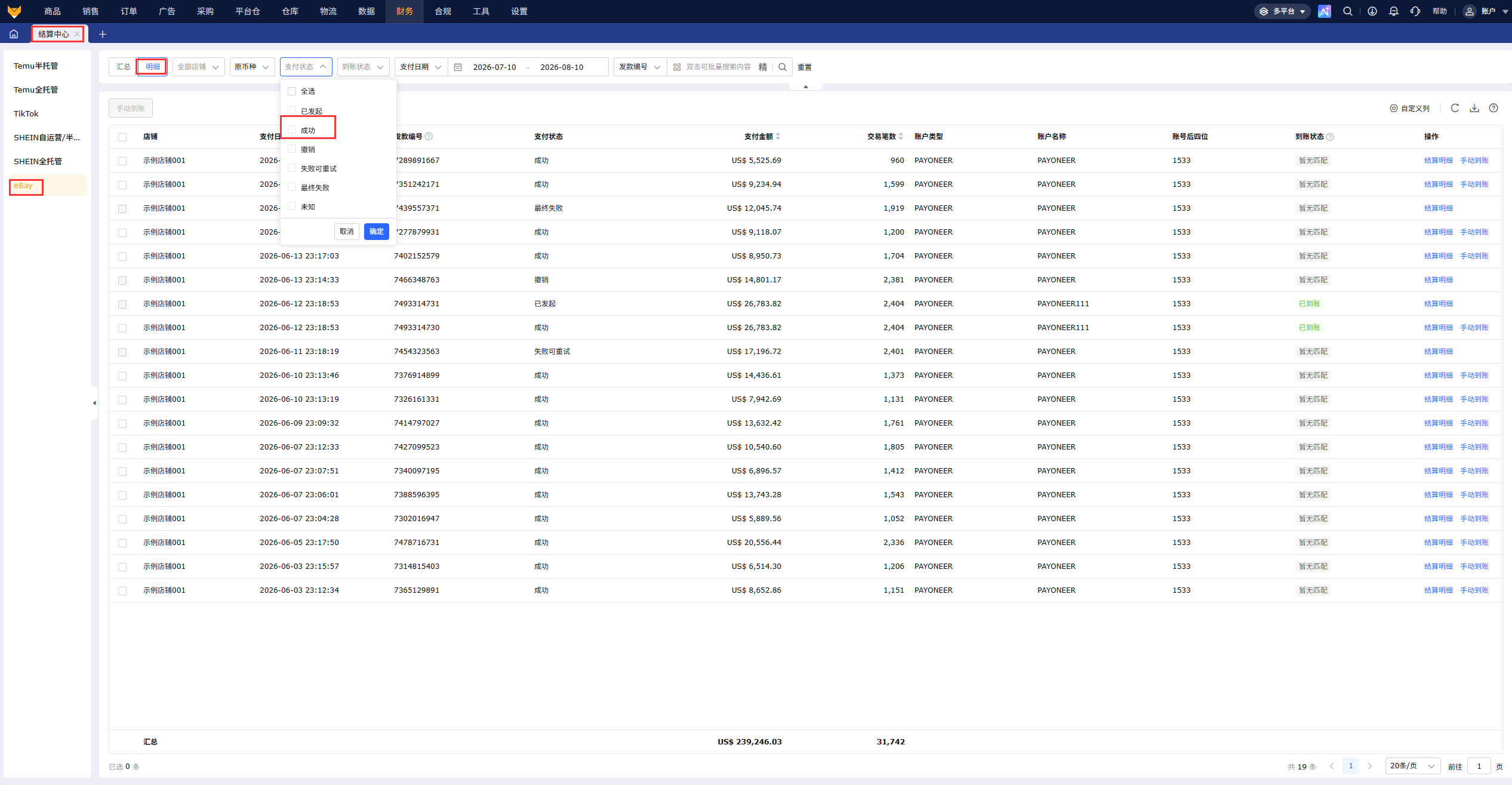The image size is (1512, 785).
Task: Open the AI assistant icon
Action: (1324, 11)
